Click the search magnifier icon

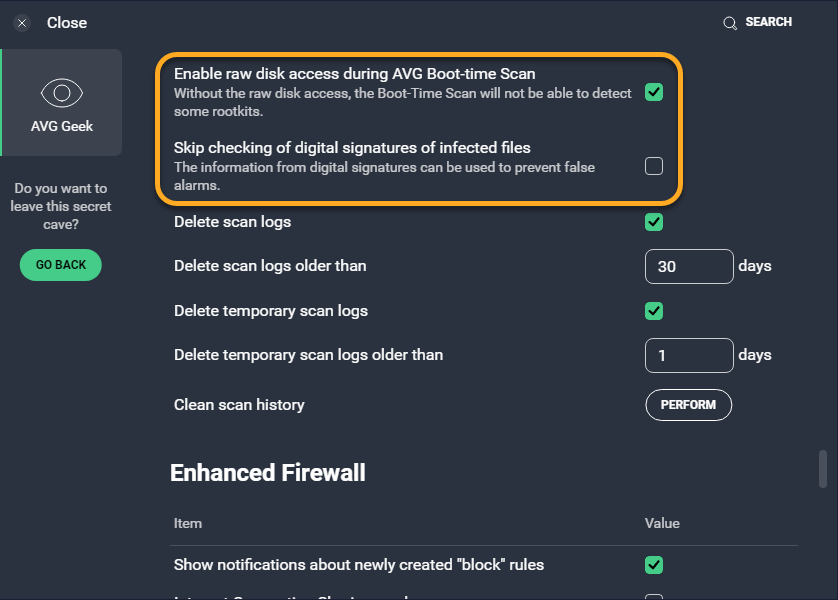(730, 23)
